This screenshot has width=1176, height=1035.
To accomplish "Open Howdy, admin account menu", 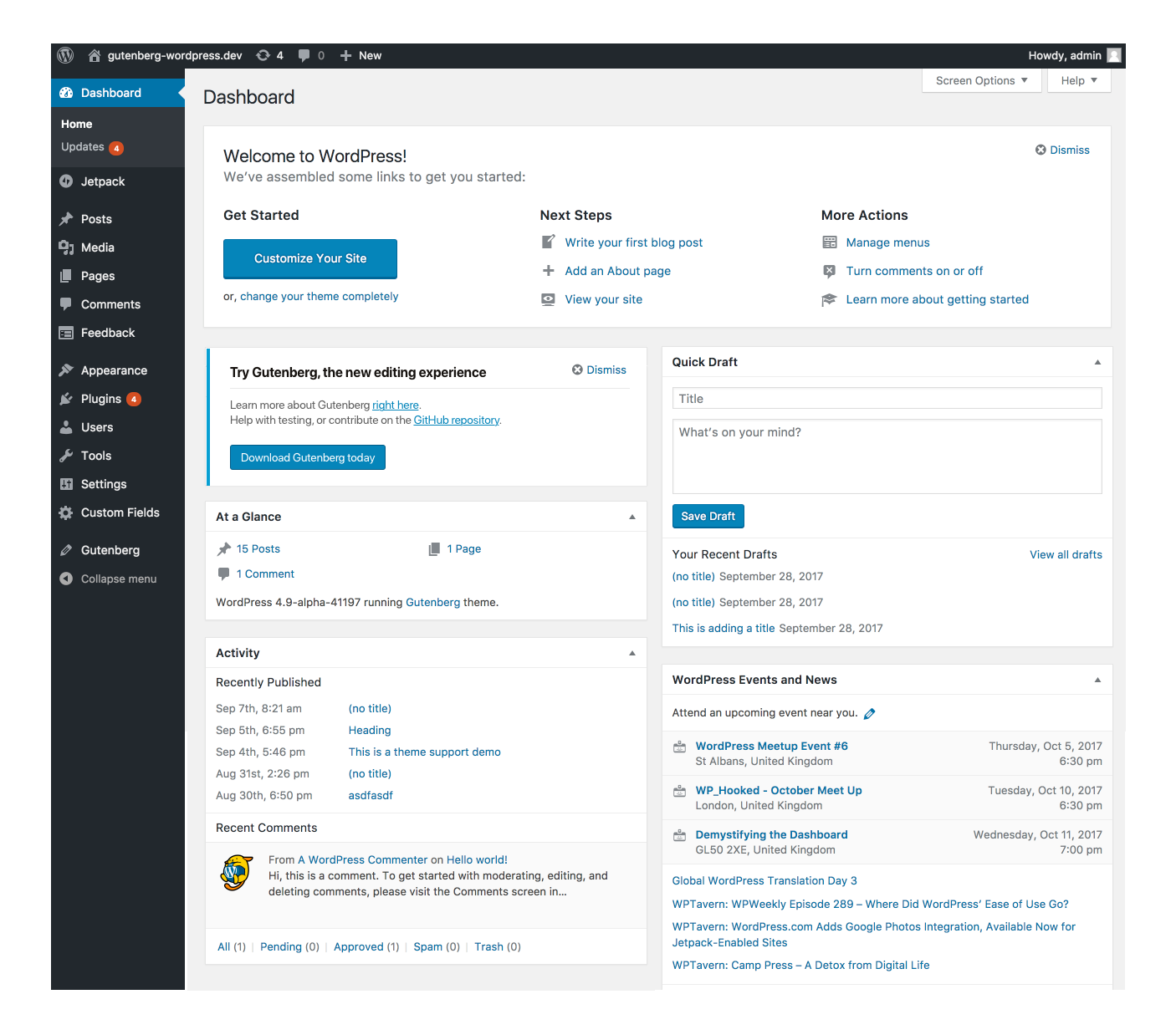I will (x=1074, y=56).
